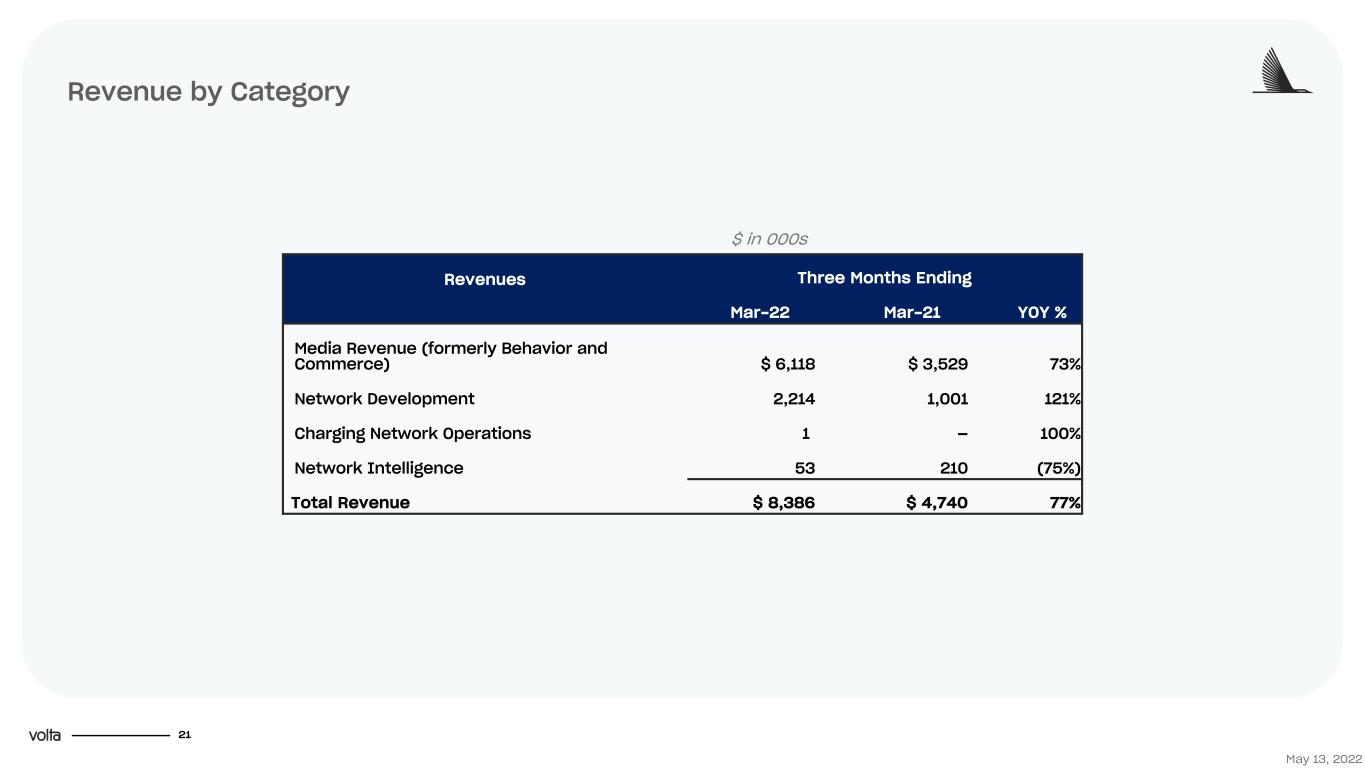Select the '2,214' Network Development value

(x=794, y=398)
